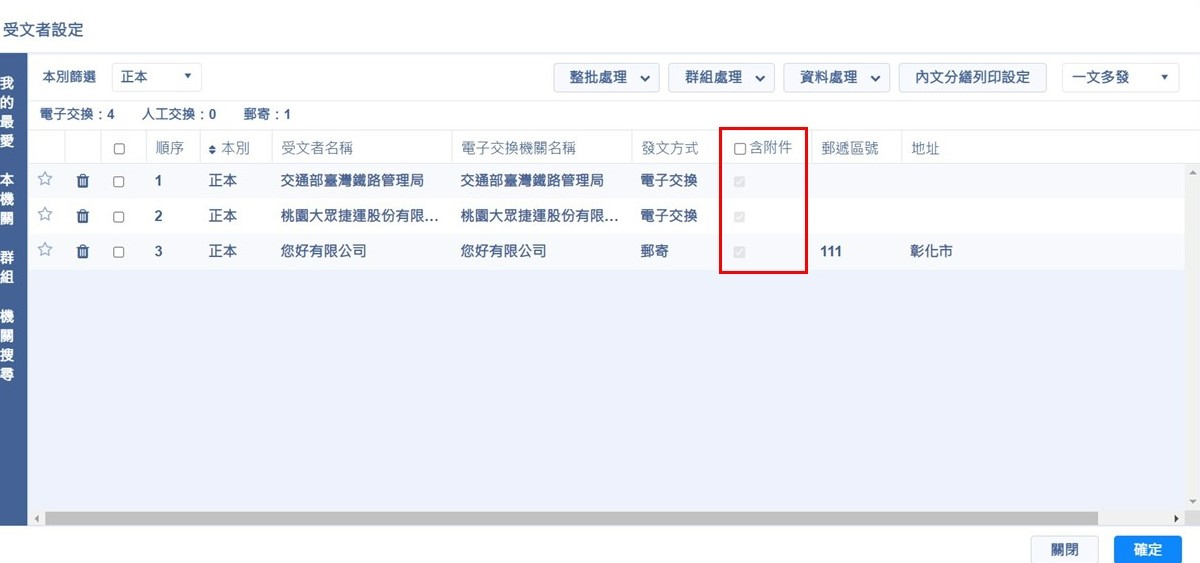Click the 確定 confirm button

[1147, 550]
